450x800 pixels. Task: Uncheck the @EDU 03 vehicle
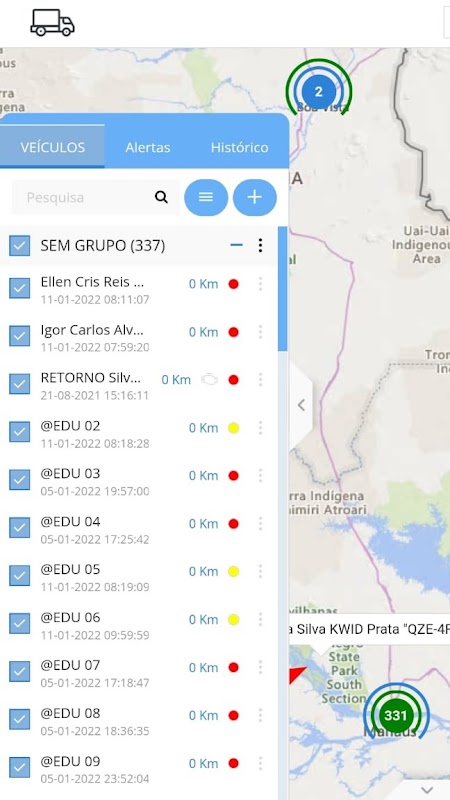19,480
